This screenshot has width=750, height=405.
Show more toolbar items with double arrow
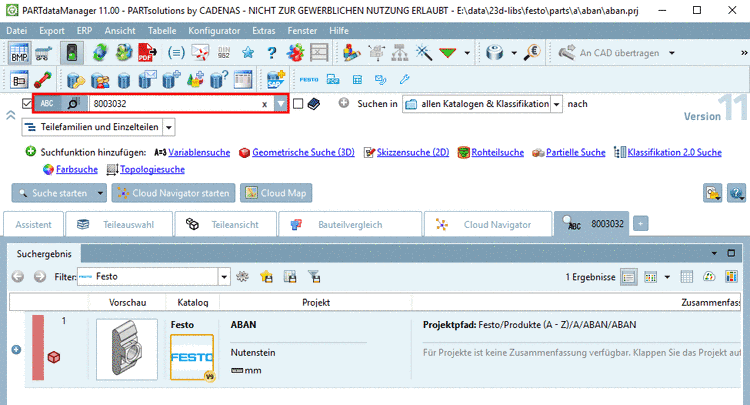[x=744, y=53]
